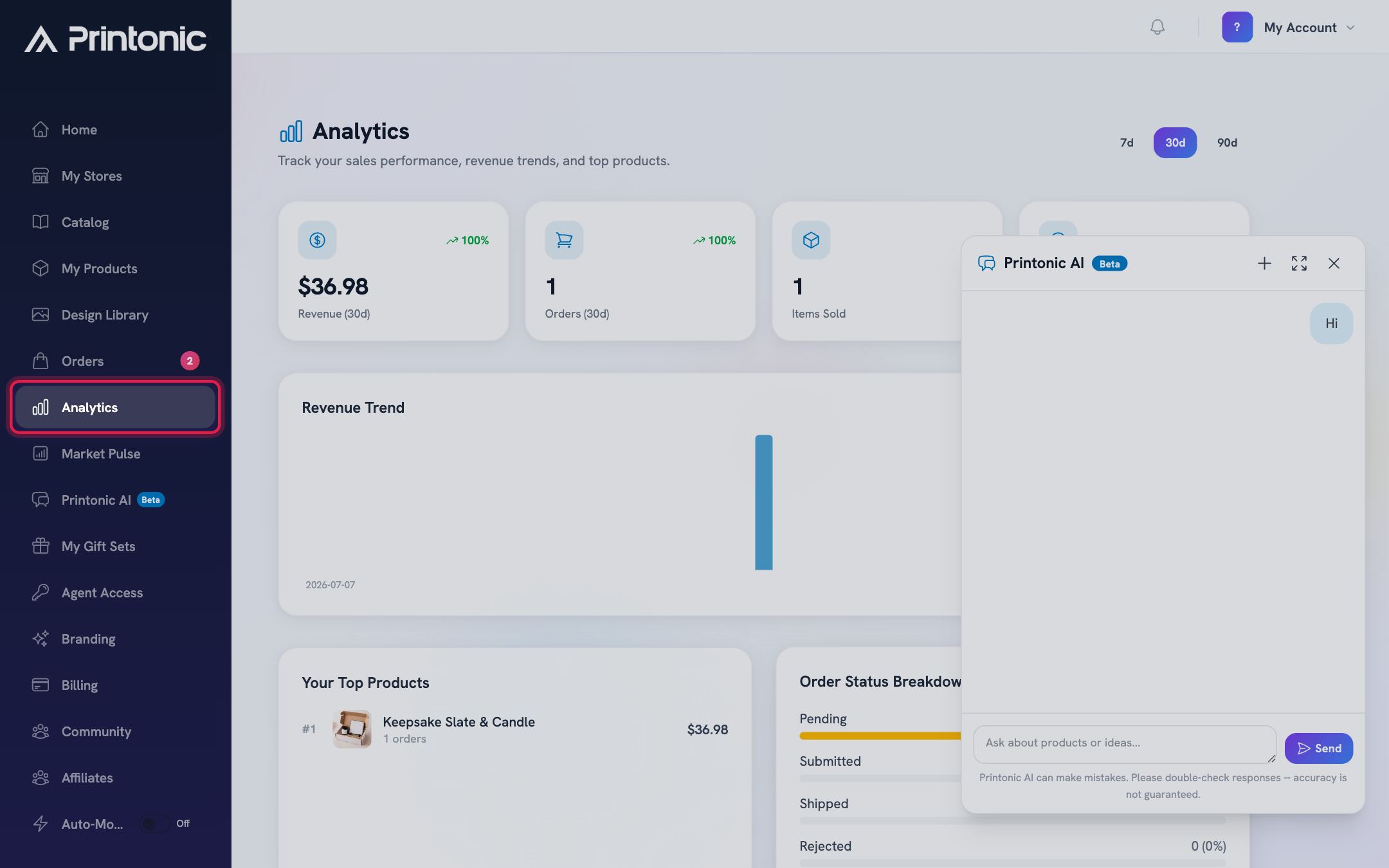Click the Analytics bar chart sidebar icon
Image resolution: width=1389 pixels, height=868 pixels.
click(x=41, y=407)
